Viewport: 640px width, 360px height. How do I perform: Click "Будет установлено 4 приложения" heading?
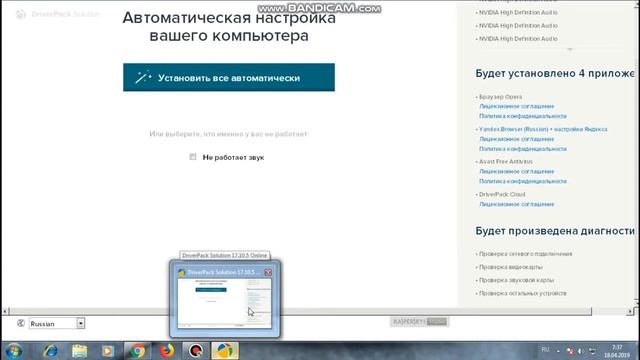[x=555, y=73]
